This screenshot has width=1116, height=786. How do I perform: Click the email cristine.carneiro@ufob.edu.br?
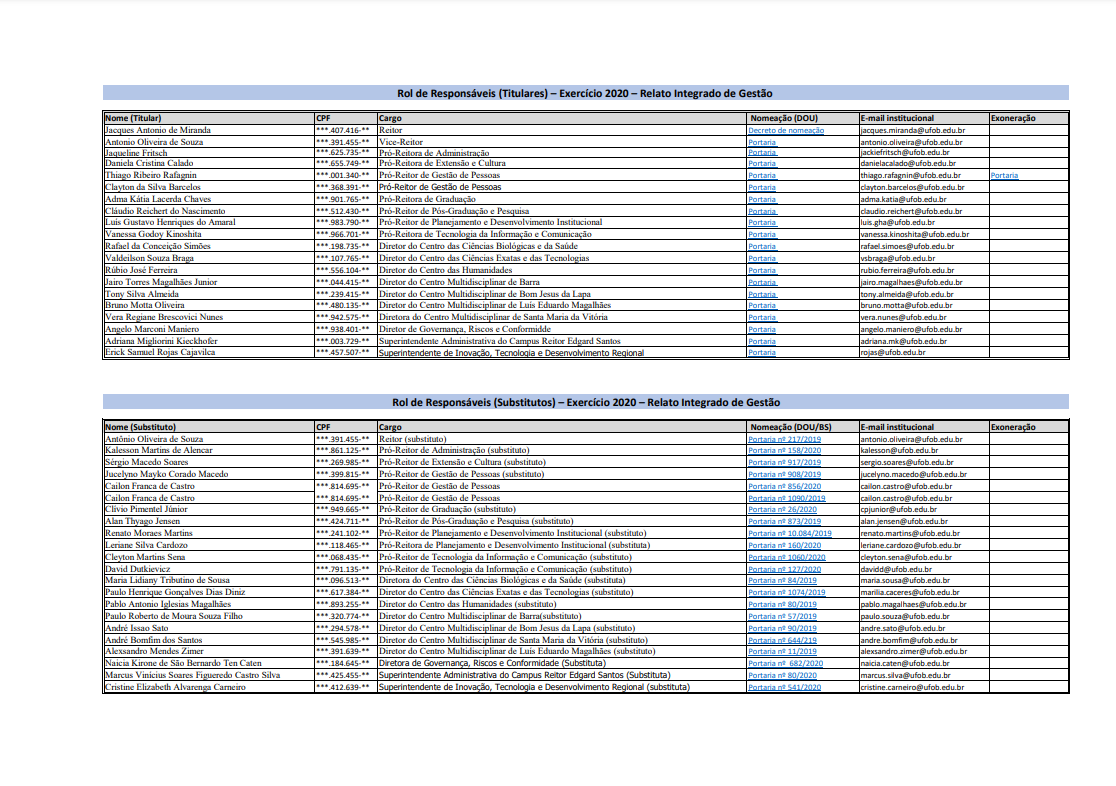pyautogui.click(x=911, y=687)
